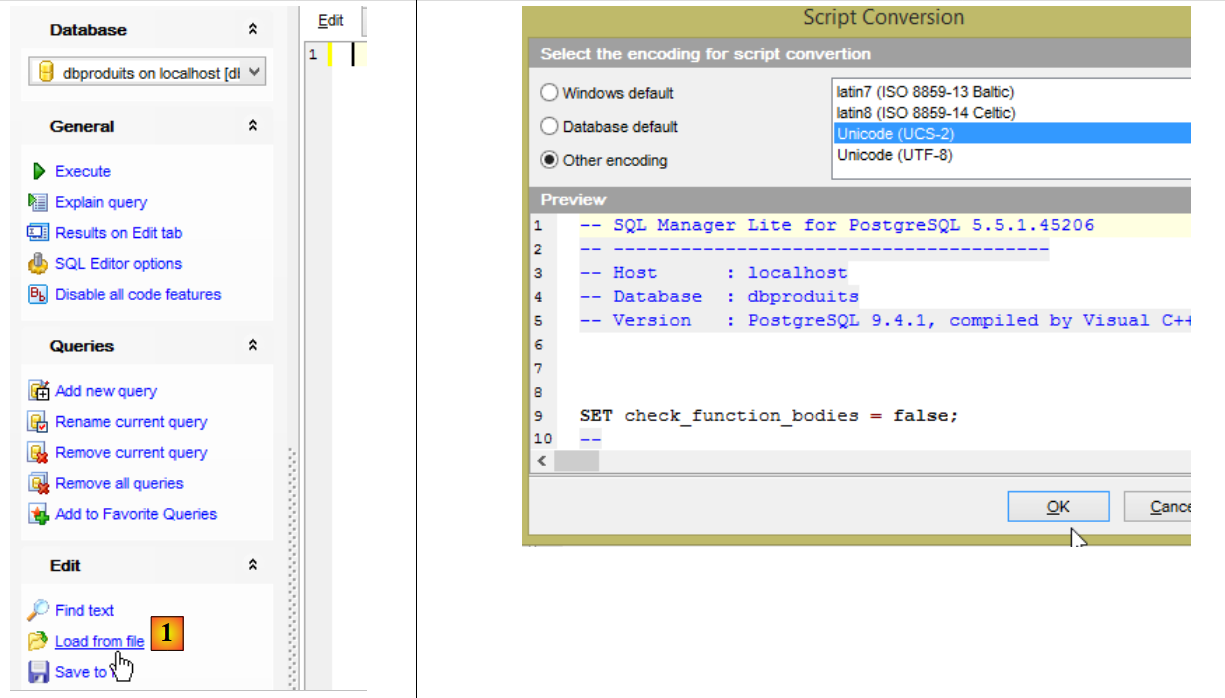Click the Save to file disk icon

click(x=38, y=672)
